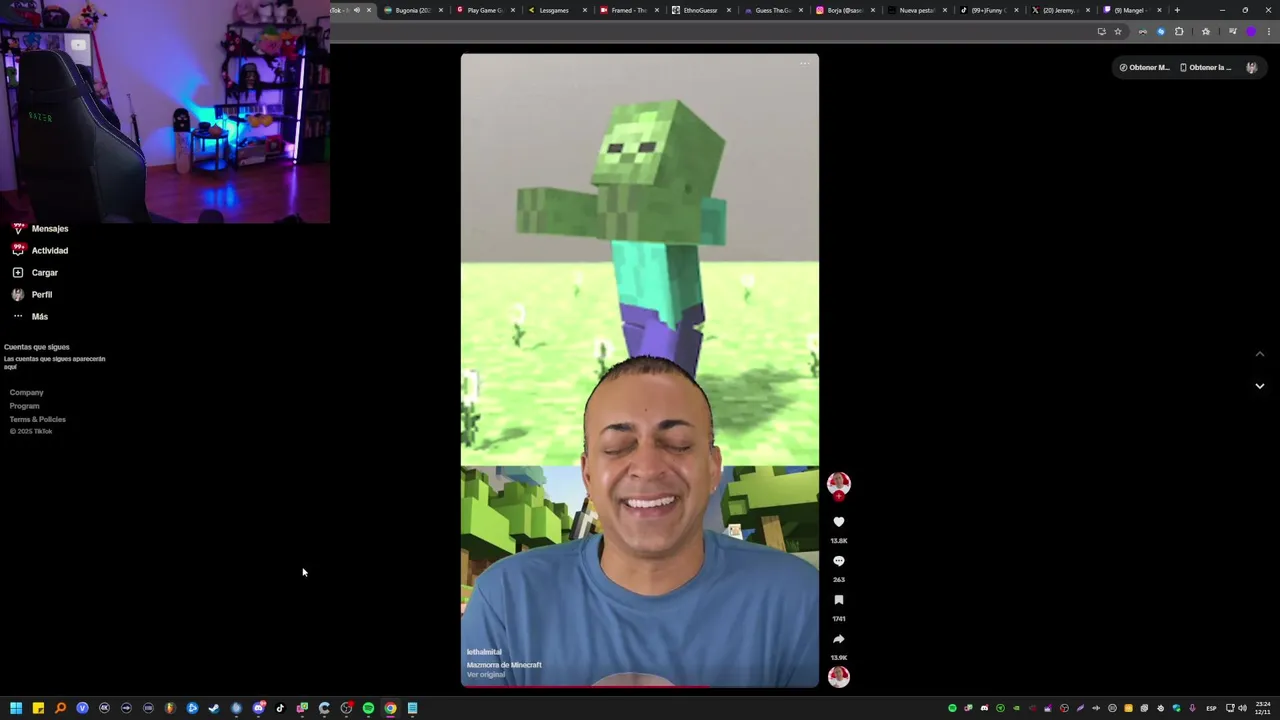
Task: Expand the Company footer section
Action: click(x=27, y=393)
